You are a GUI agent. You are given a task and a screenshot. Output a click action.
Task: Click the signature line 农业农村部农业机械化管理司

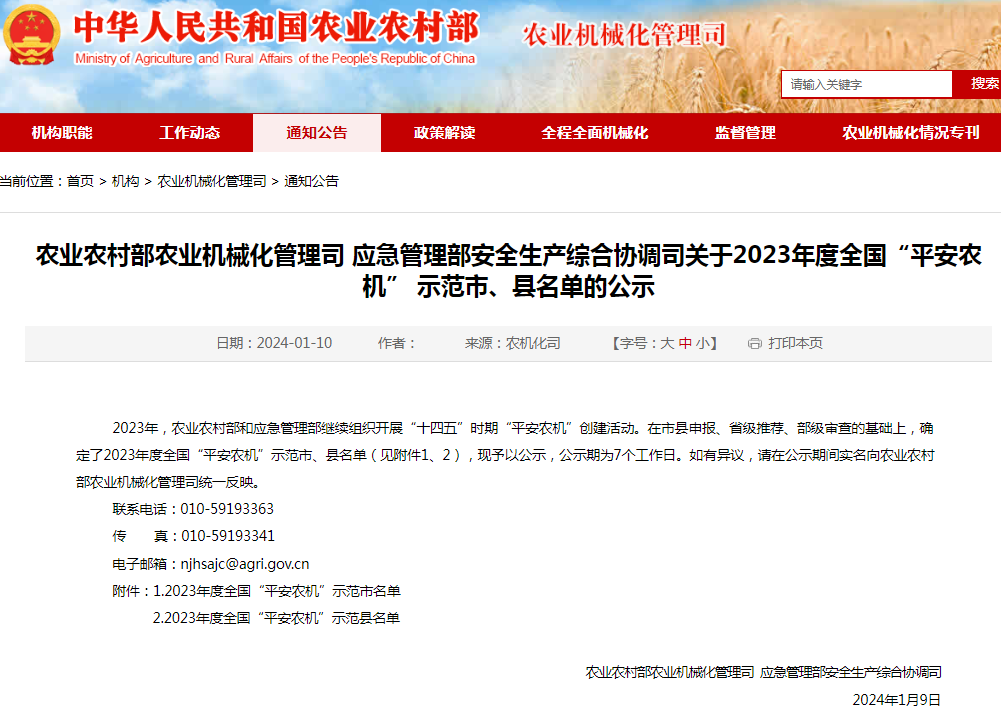click(670, 672)
